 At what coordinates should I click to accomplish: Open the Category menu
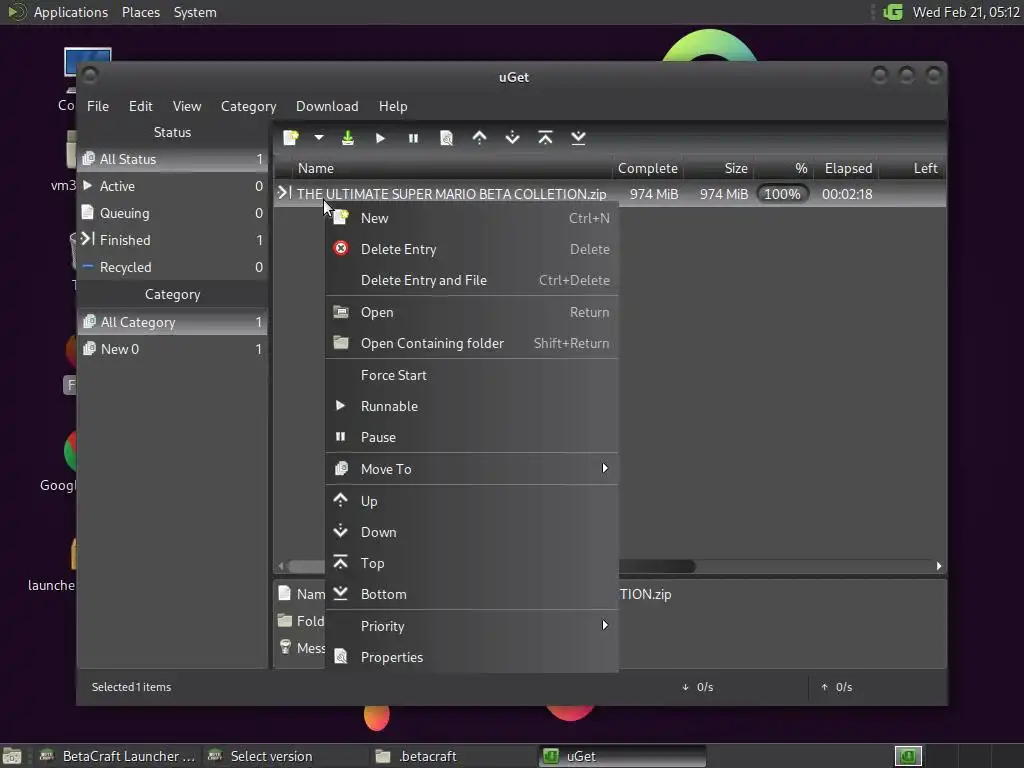(248, 106)
